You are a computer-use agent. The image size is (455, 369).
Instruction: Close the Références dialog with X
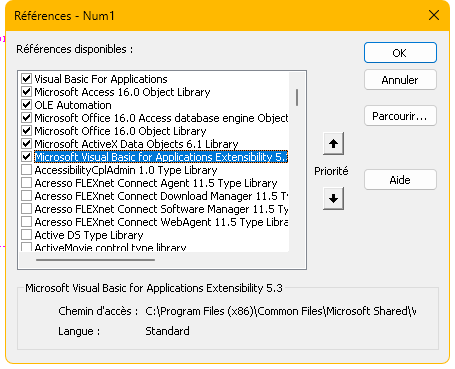[434, 15]
